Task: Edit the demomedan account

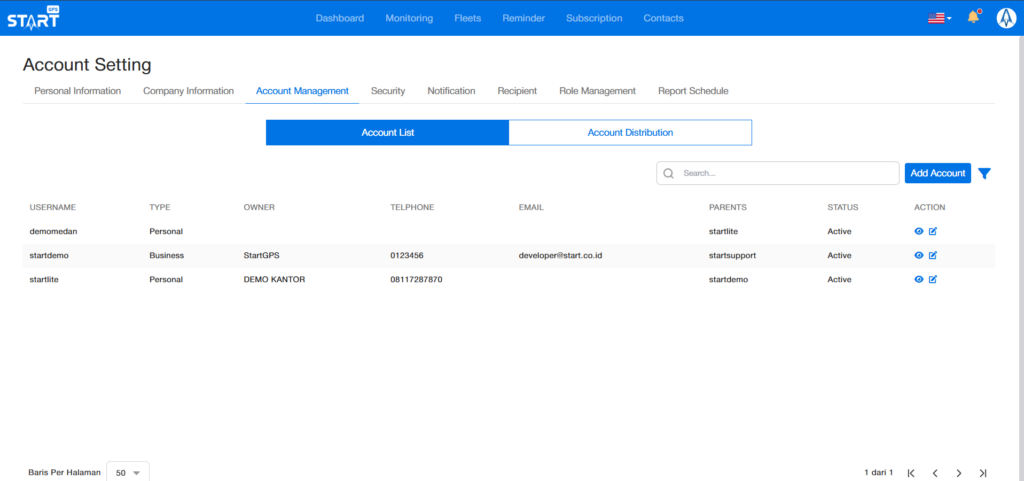Action: point(933,231)
